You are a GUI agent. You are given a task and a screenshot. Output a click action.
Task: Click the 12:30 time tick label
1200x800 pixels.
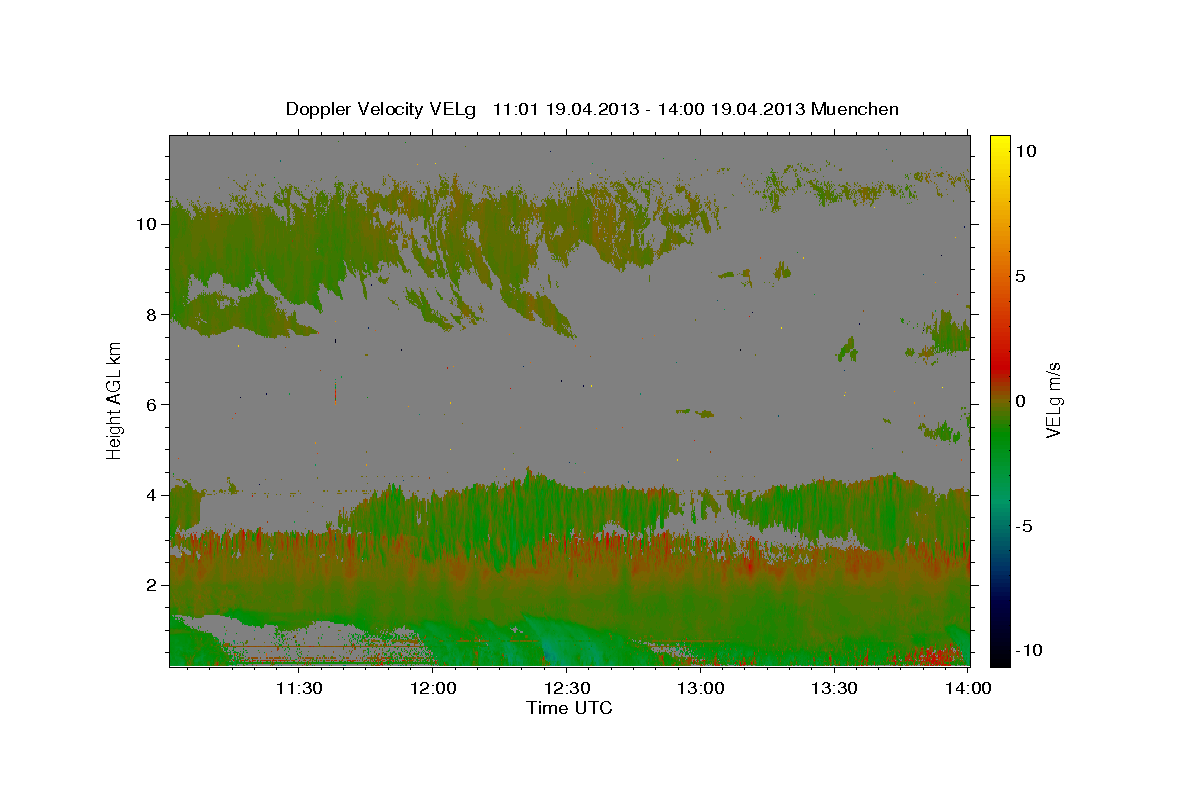click(568, 688)
